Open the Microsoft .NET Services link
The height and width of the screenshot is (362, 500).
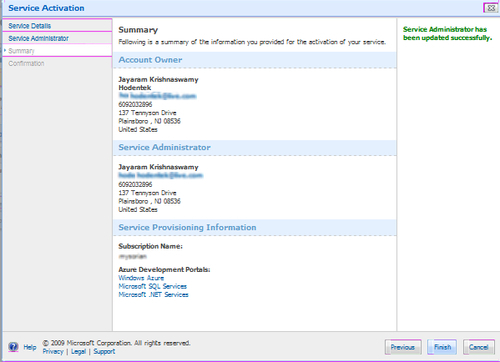153,295
